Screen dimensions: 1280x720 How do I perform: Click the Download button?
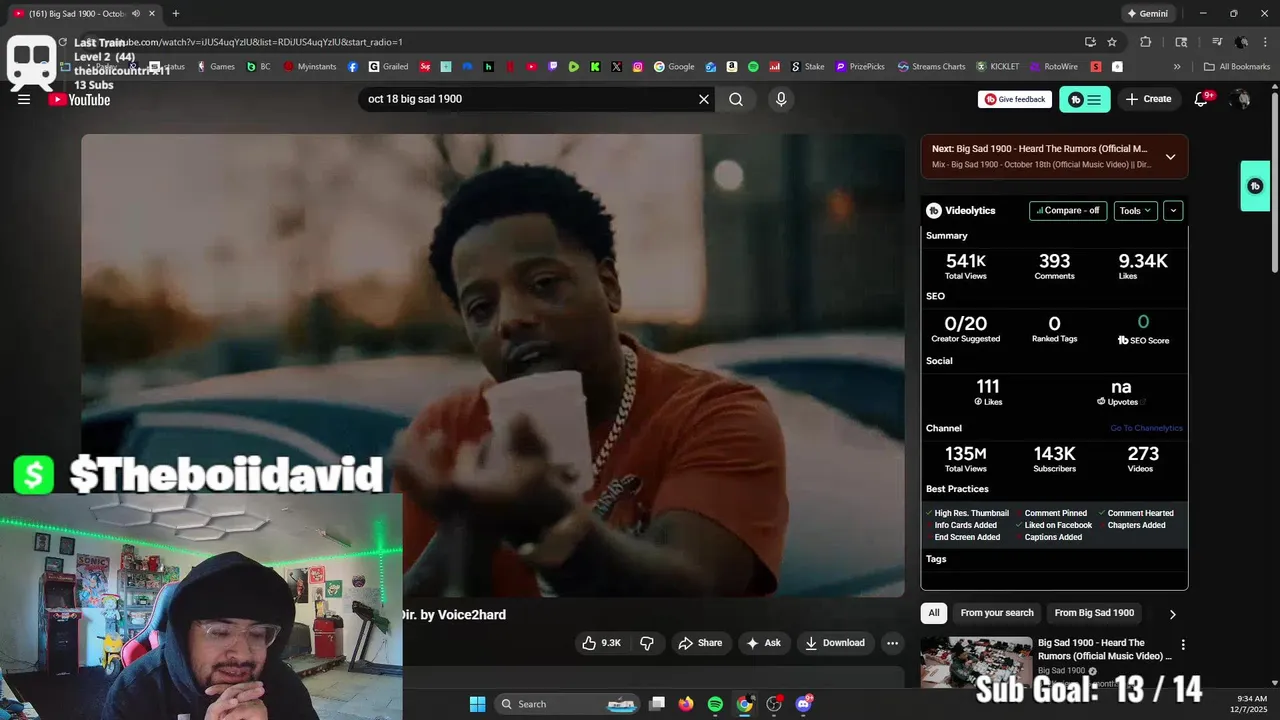pos(835,643)
